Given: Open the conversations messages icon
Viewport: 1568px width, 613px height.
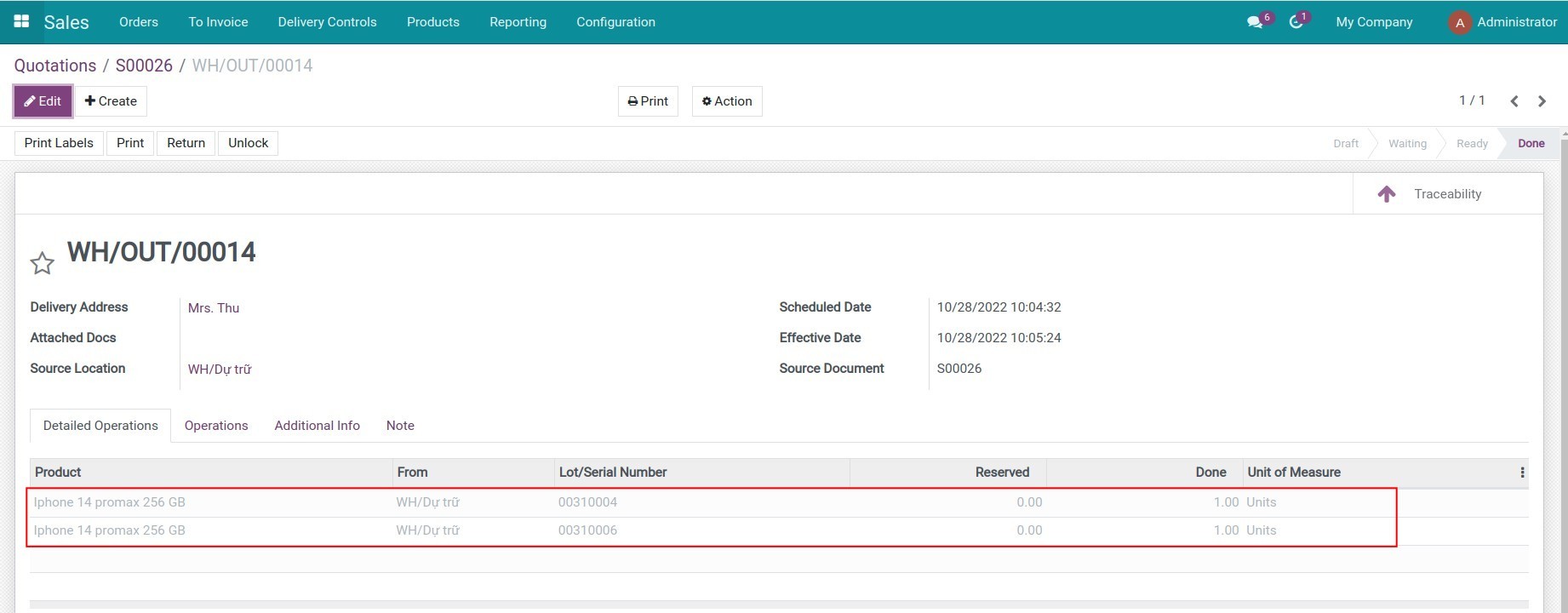Looking at the screenshot, I should (x=1255, y=22).
